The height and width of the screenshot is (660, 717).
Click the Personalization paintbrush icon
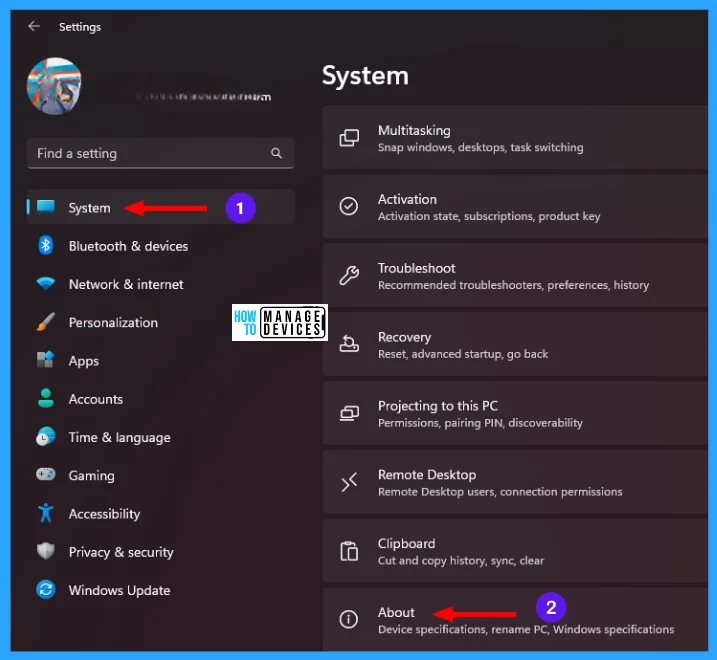click(46, 322)
